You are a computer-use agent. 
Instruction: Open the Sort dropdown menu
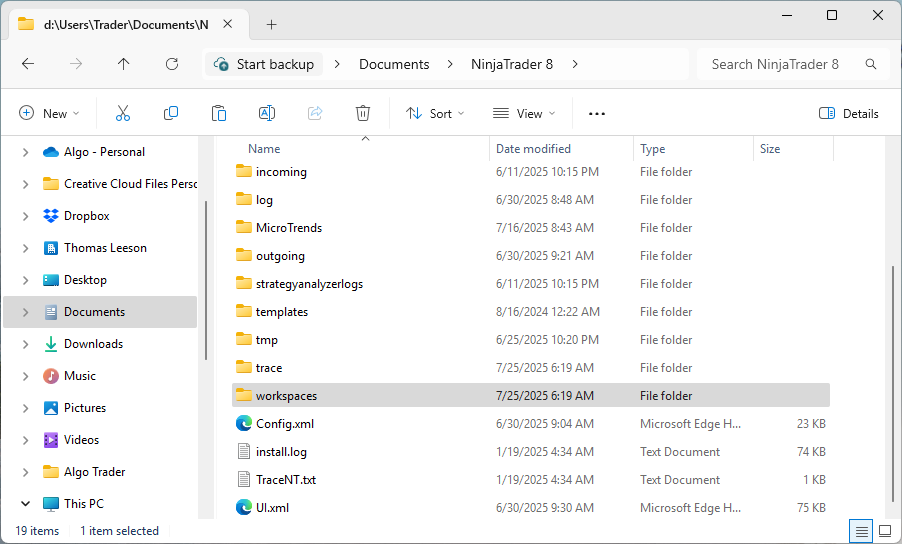pos(434,113)
